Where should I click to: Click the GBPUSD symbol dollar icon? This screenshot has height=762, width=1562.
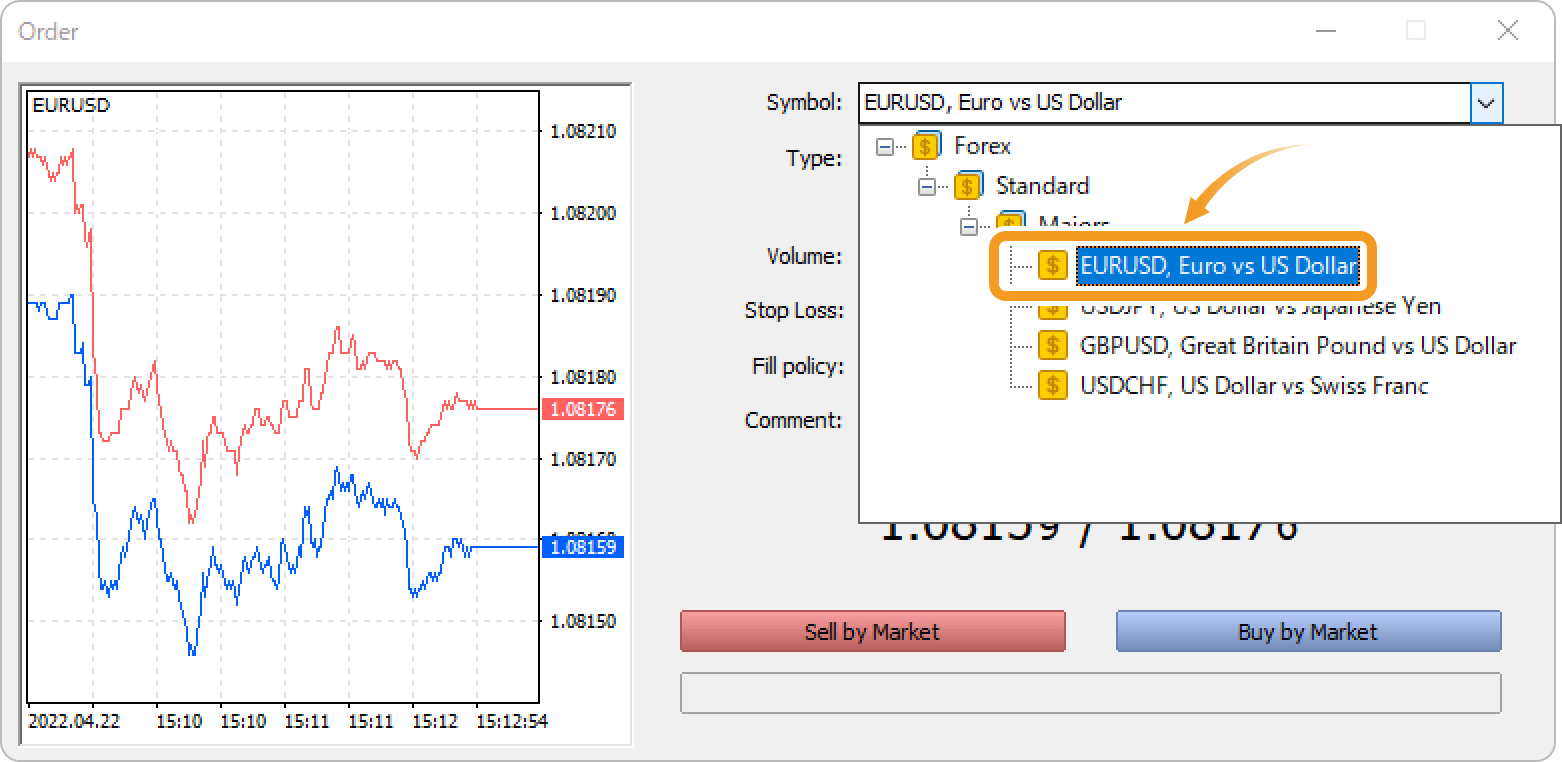(1052, 346)
